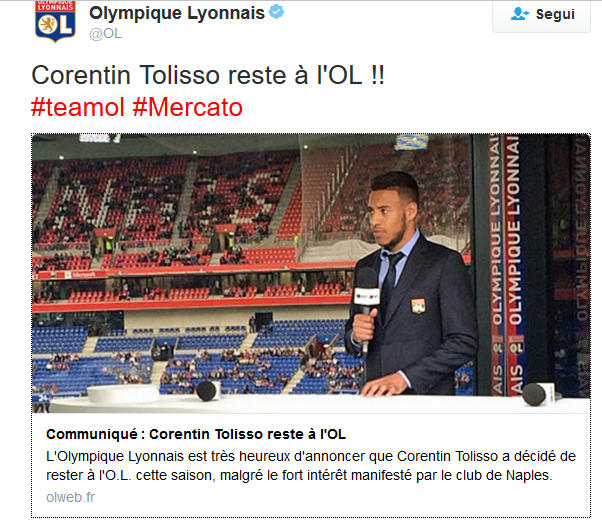The image size is (602, 532).
Task: Click the handheld microphone in the photo
Action: (366, 296)
